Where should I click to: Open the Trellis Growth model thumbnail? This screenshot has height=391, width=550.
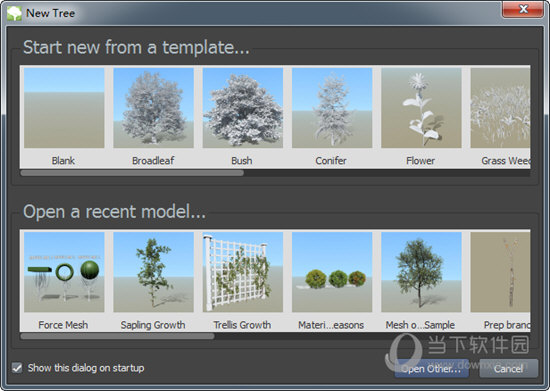[x=243, y=272]
